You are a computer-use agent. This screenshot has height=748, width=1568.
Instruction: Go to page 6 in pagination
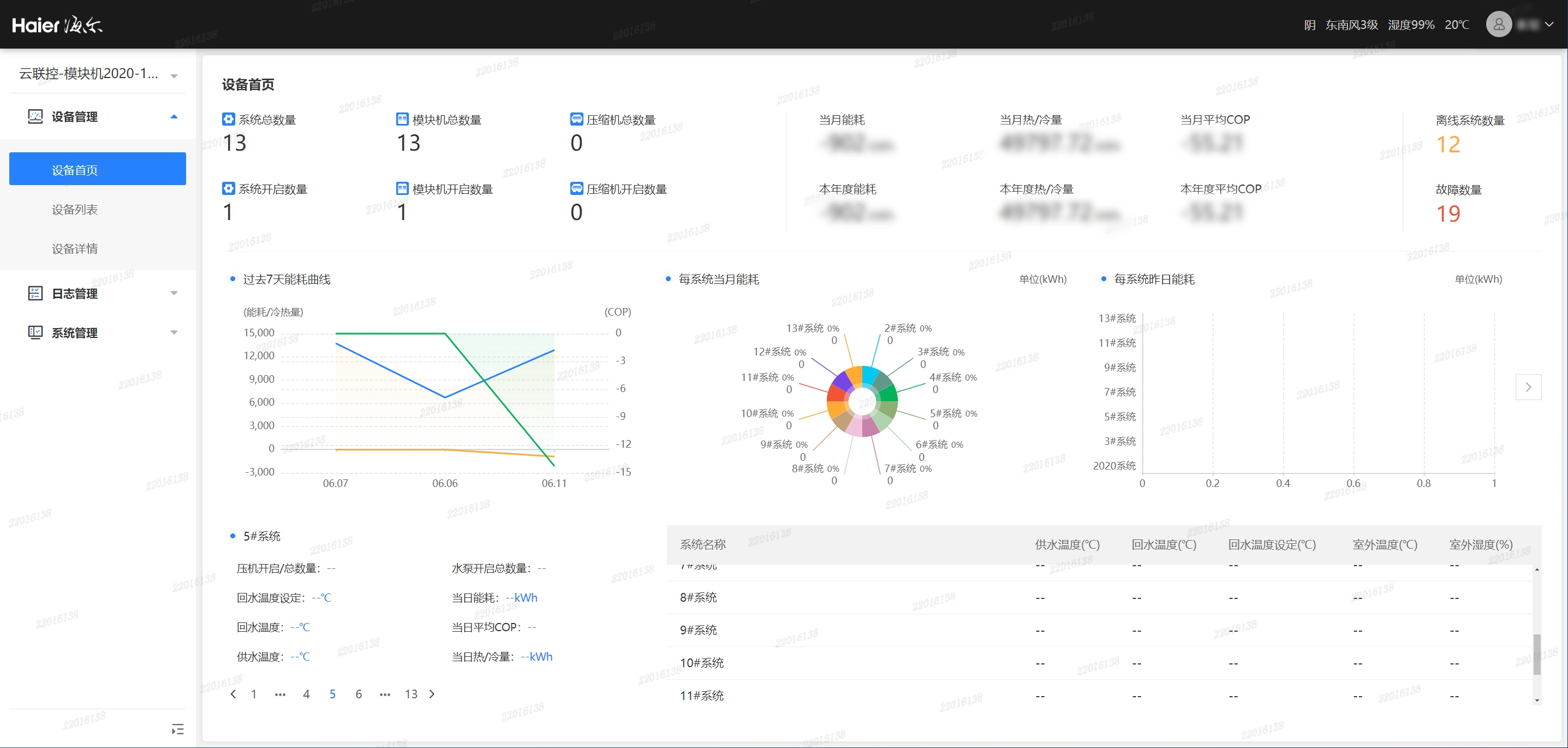tap(359, 694)
